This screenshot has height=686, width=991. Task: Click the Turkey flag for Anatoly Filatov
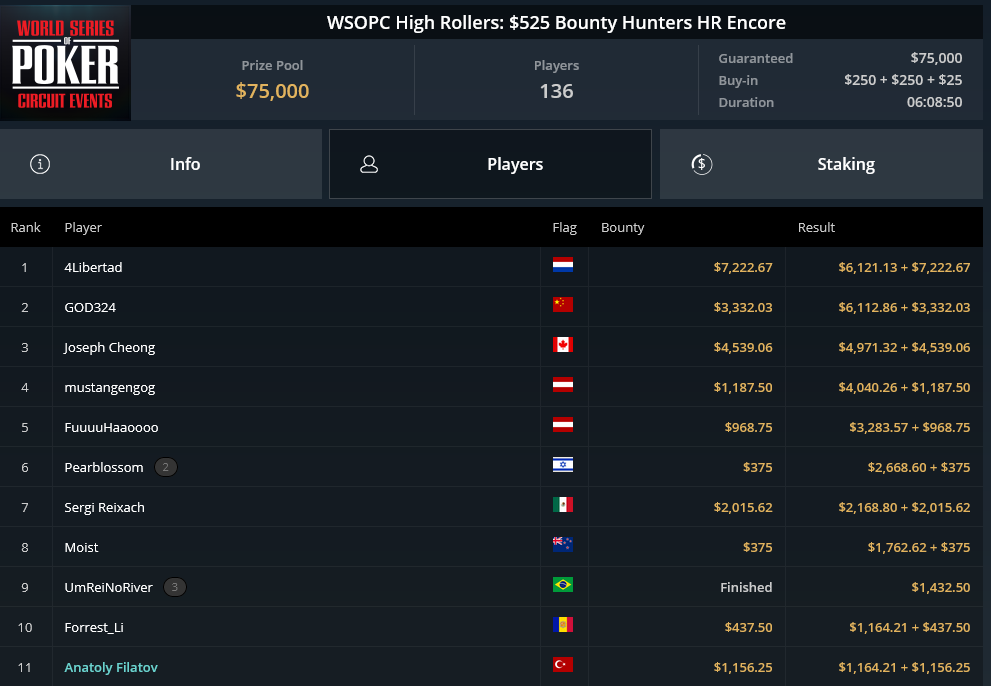562,665
